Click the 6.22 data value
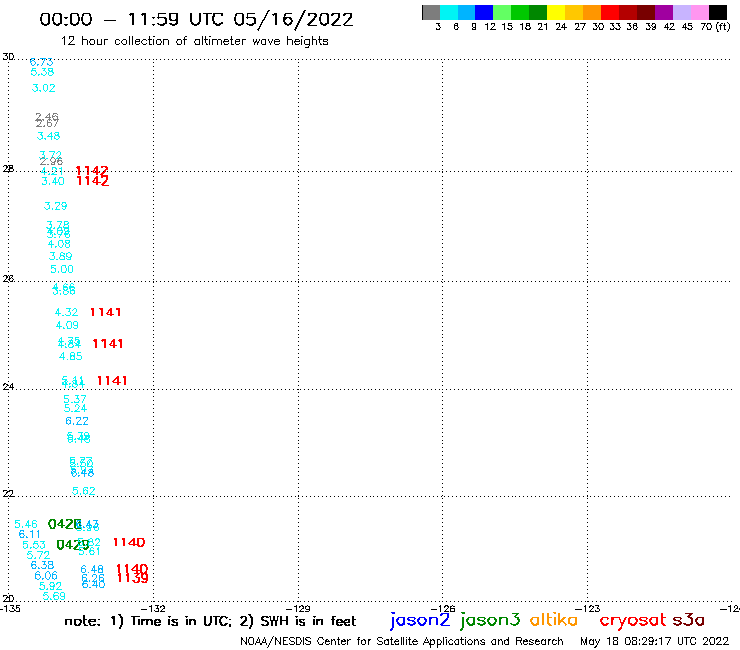Viewport: 740px width, 650px height. coord(77,422)
